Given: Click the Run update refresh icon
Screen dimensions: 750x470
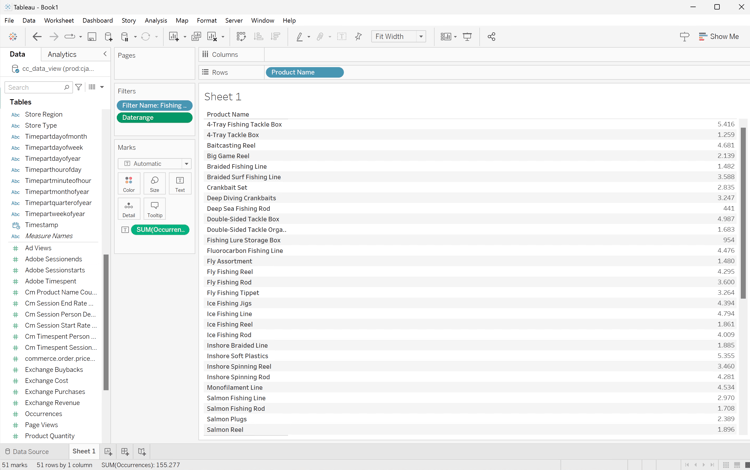Looking at the screenshot, I should click(145, 37).
